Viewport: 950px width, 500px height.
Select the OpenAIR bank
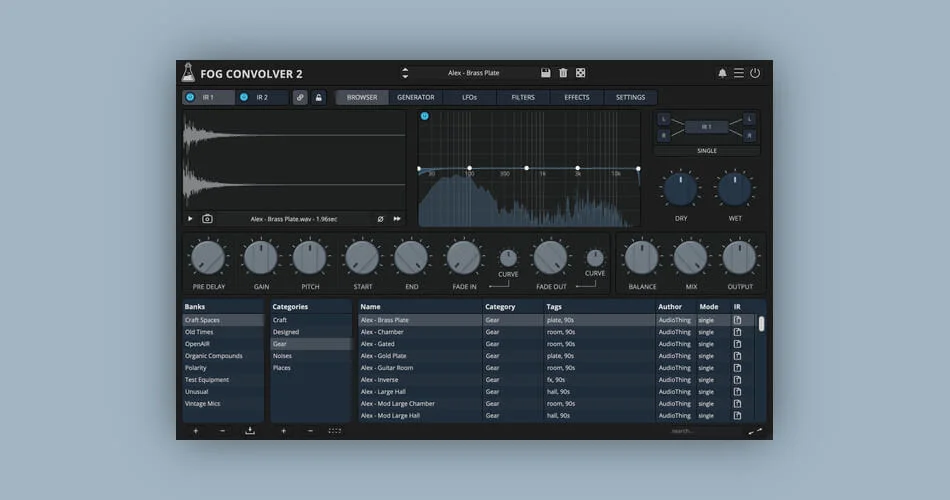(223, 344)
